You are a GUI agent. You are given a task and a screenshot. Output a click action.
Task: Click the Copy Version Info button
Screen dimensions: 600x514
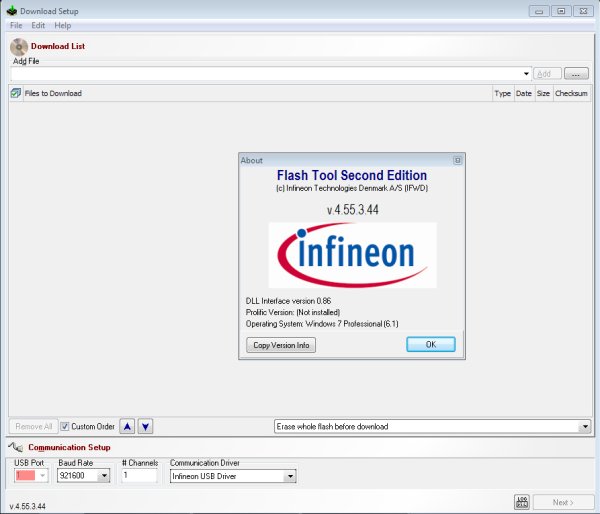coord(281,345)
